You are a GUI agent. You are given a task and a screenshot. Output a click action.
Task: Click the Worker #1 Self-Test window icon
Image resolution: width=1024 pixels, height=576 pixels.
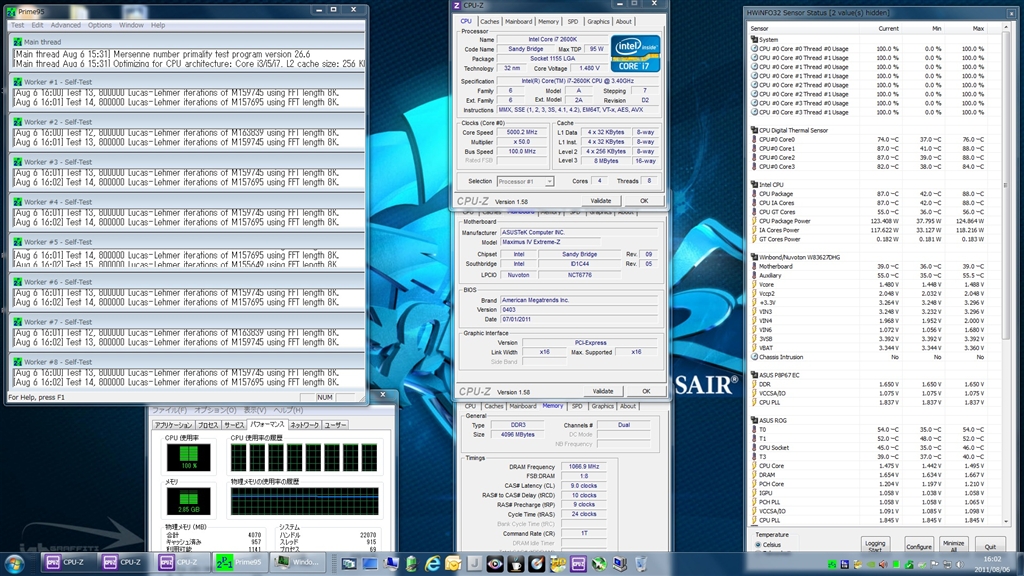17,81
